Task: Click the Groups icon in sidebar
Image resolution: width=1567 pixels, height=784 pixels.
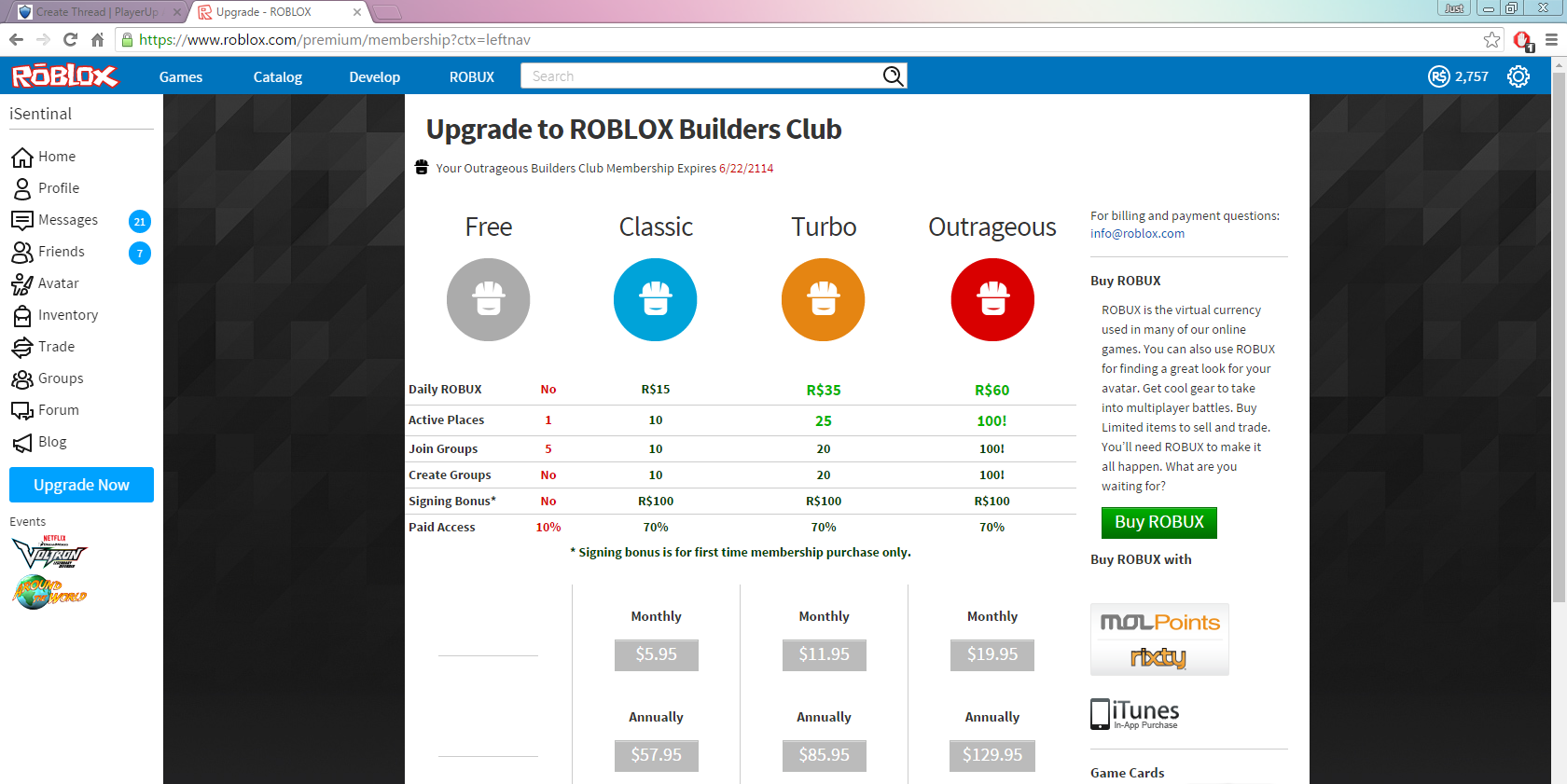Action: coord(22,378)
